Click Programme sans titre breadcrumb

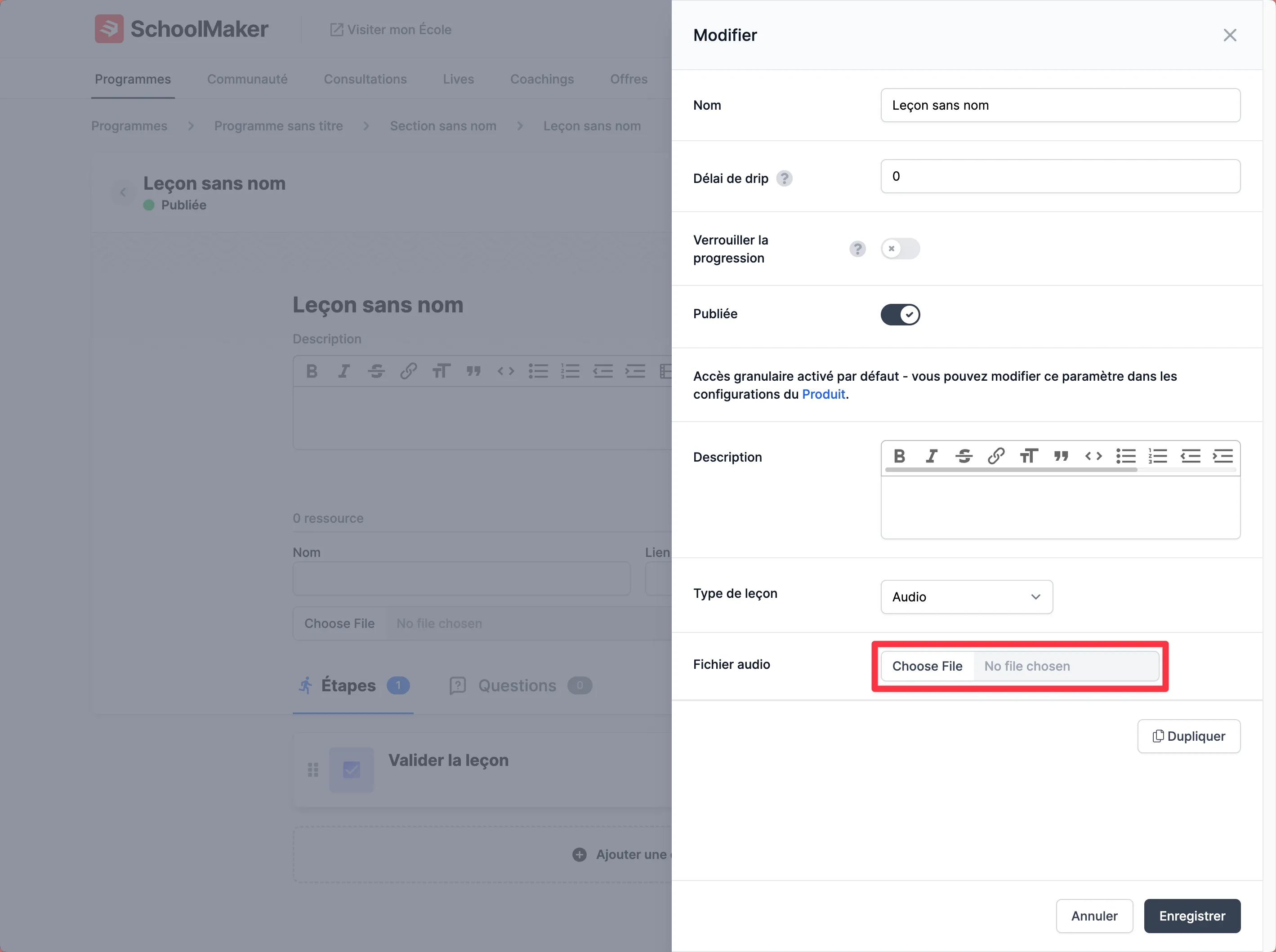click(x=278, y=125)
